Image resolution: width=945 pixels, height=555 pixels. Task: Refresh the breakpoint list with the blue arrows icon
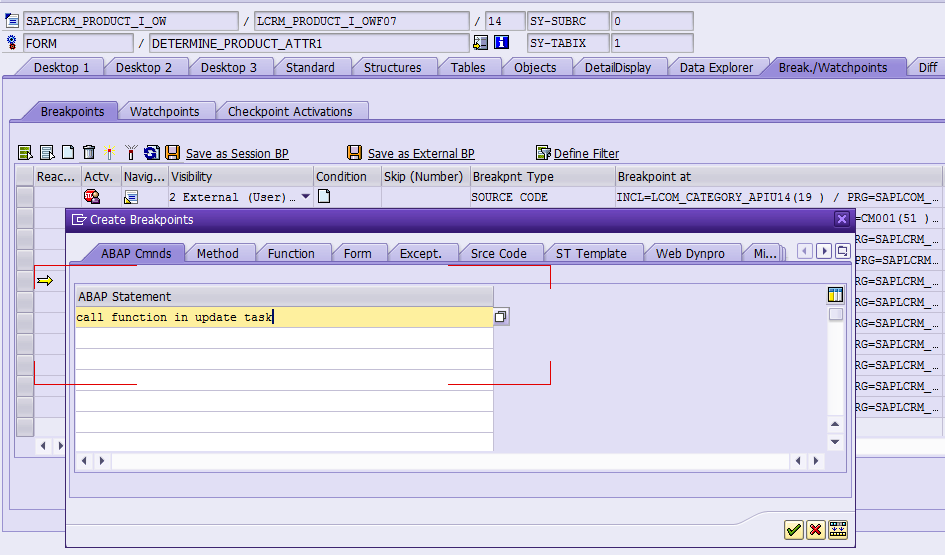coord(151,152)
